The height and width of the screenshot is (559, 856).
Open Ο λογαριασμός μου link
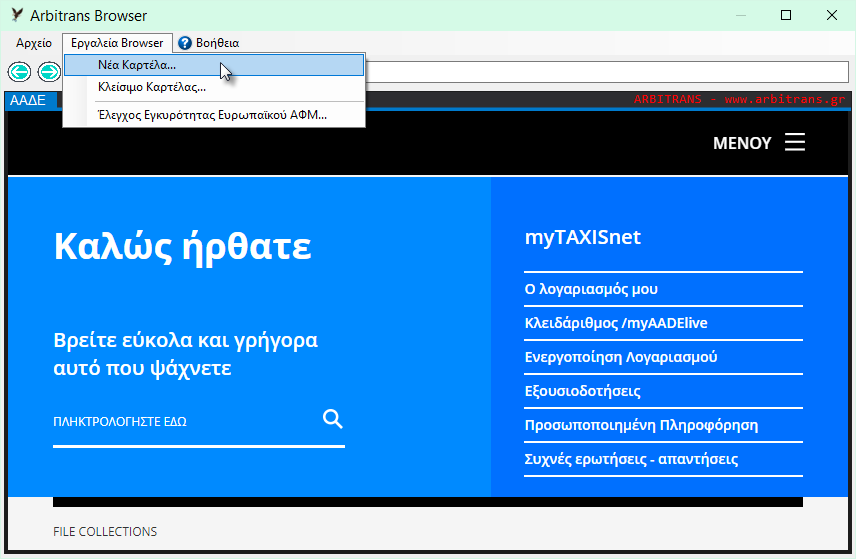coord(591,289)
